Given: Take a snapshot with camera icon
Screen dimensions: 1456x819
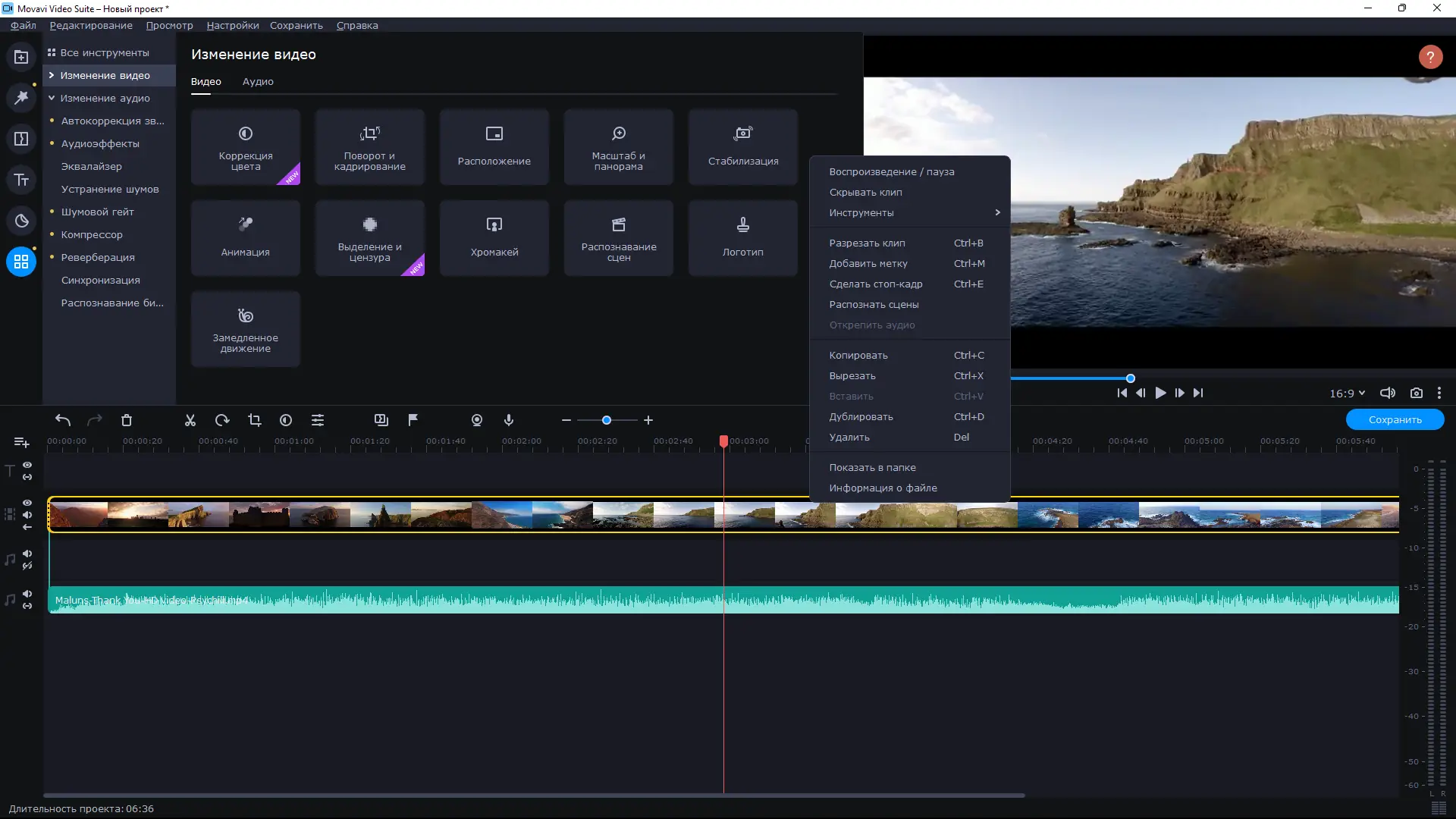Looking at the screenshot, I should pyautogui.click(x=1416, y=393).
